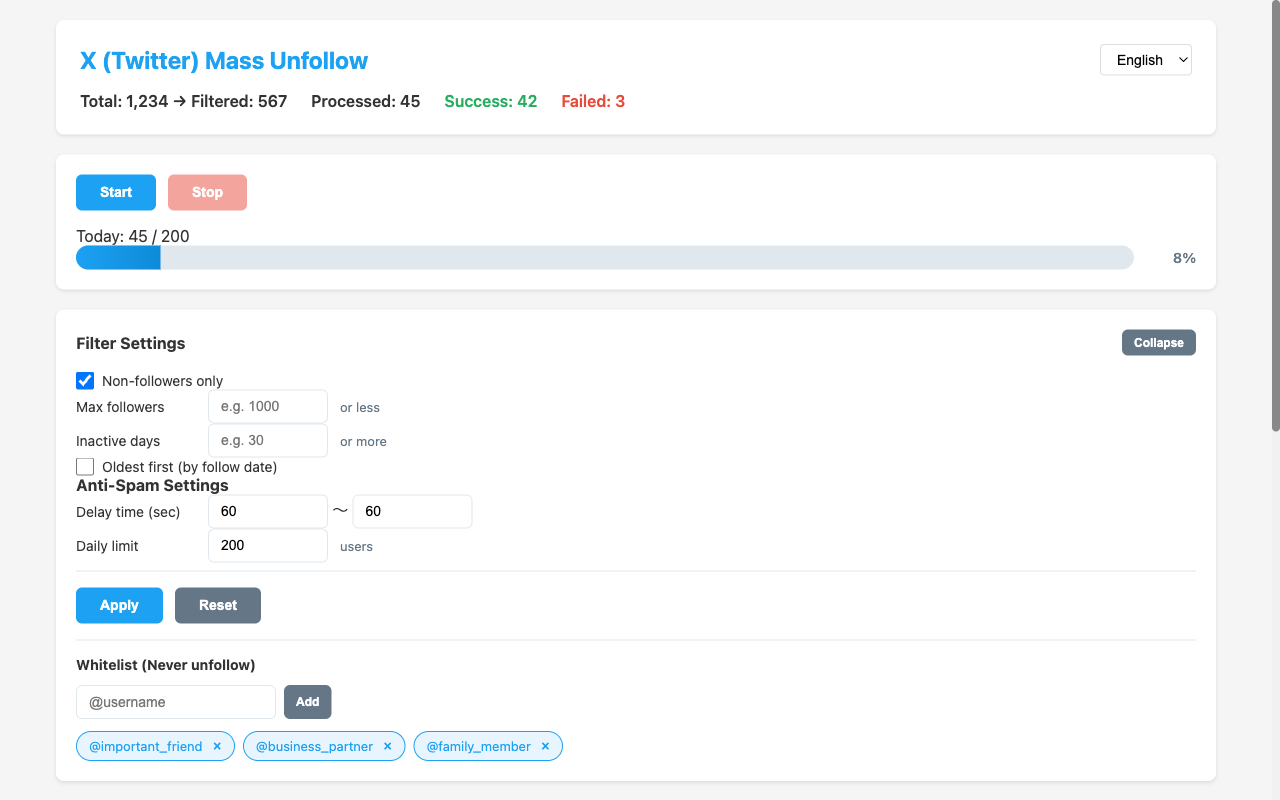Click the Processed: 45 counter
This screenshot has height=800, width=1280.
click(x=366, y=101)
